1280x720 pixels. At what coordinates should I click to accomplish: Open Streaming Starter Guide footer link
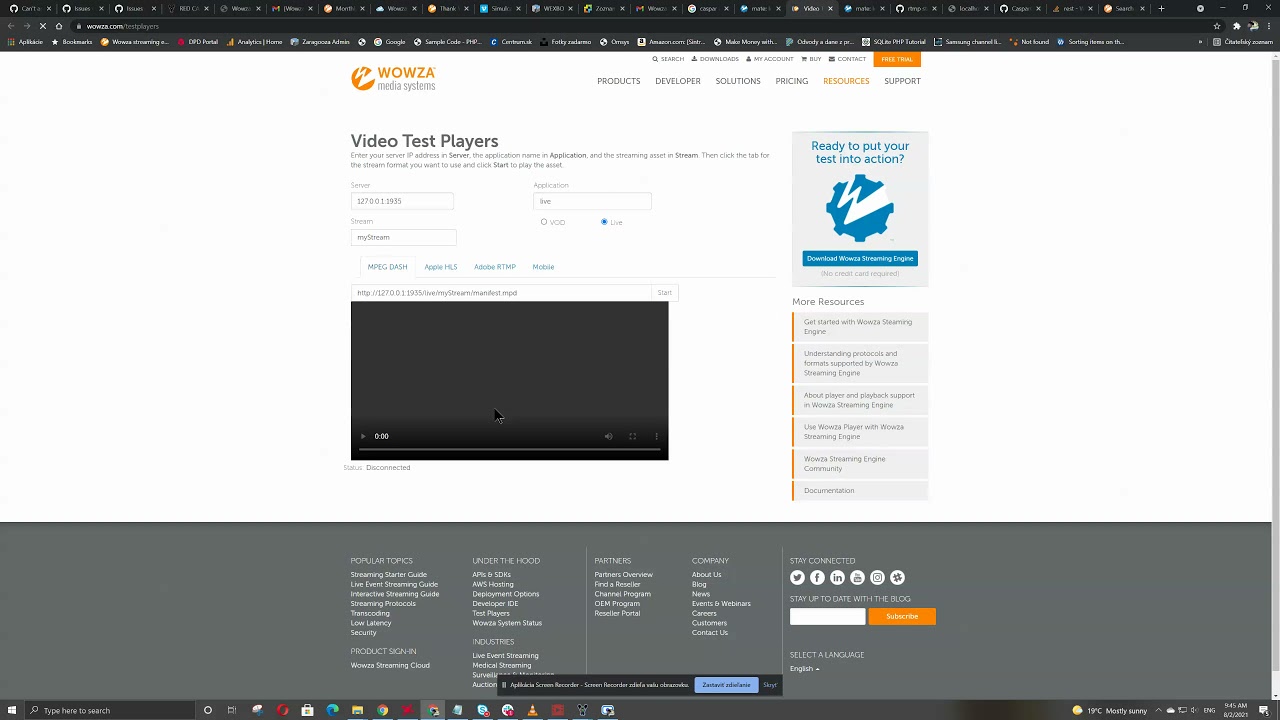(x=388, y=575)
